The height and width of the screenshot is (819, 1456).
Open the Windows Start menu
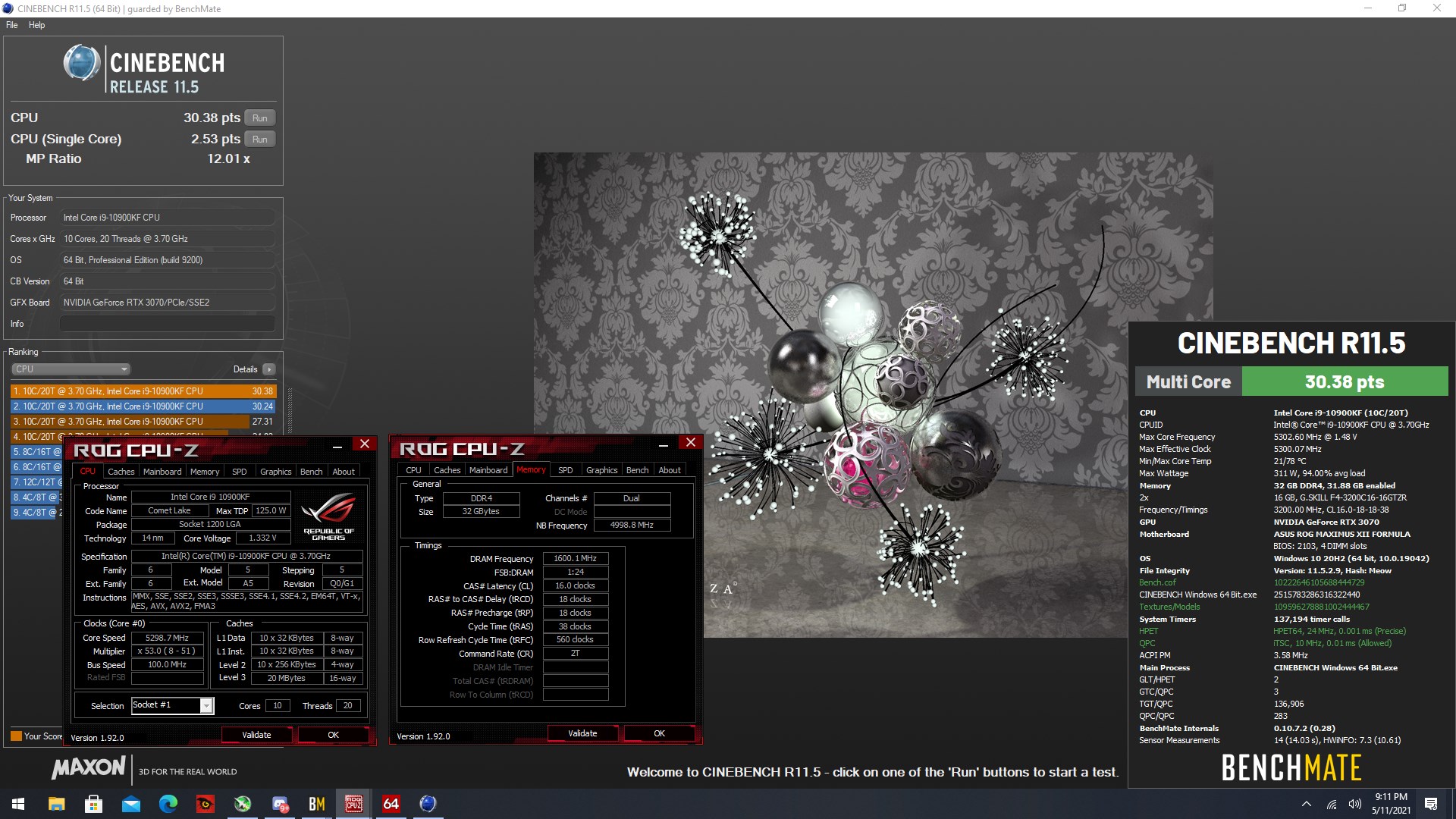pos(18,804)
